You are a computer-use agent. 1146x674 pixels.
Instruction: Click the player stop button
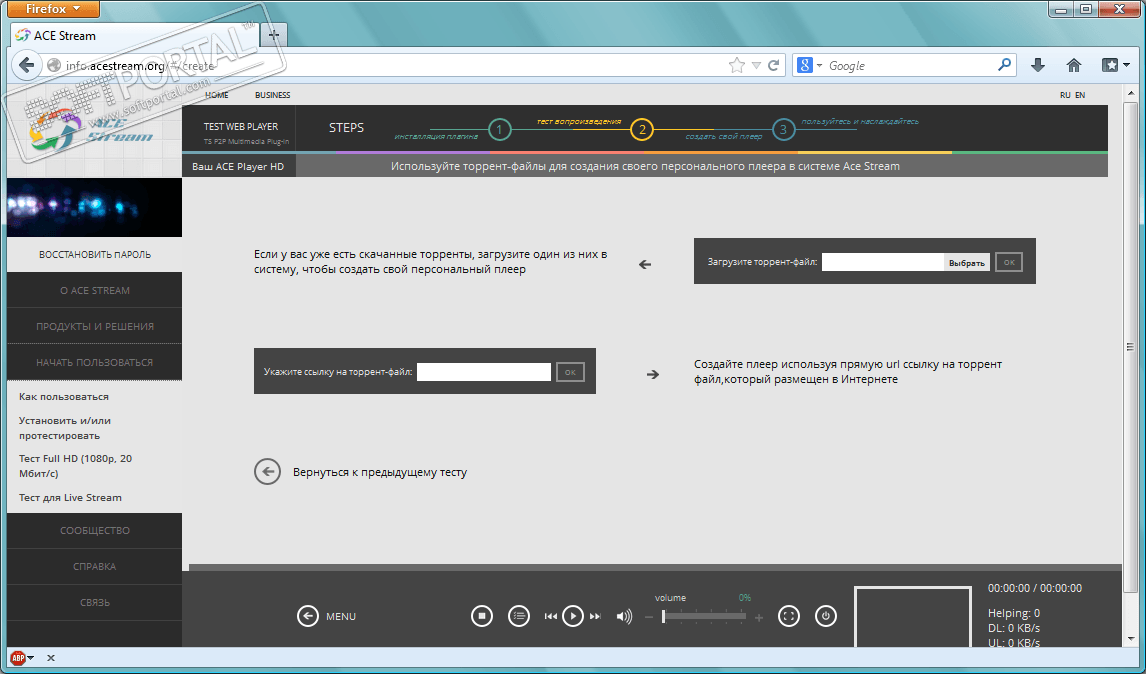click(482, 616)
